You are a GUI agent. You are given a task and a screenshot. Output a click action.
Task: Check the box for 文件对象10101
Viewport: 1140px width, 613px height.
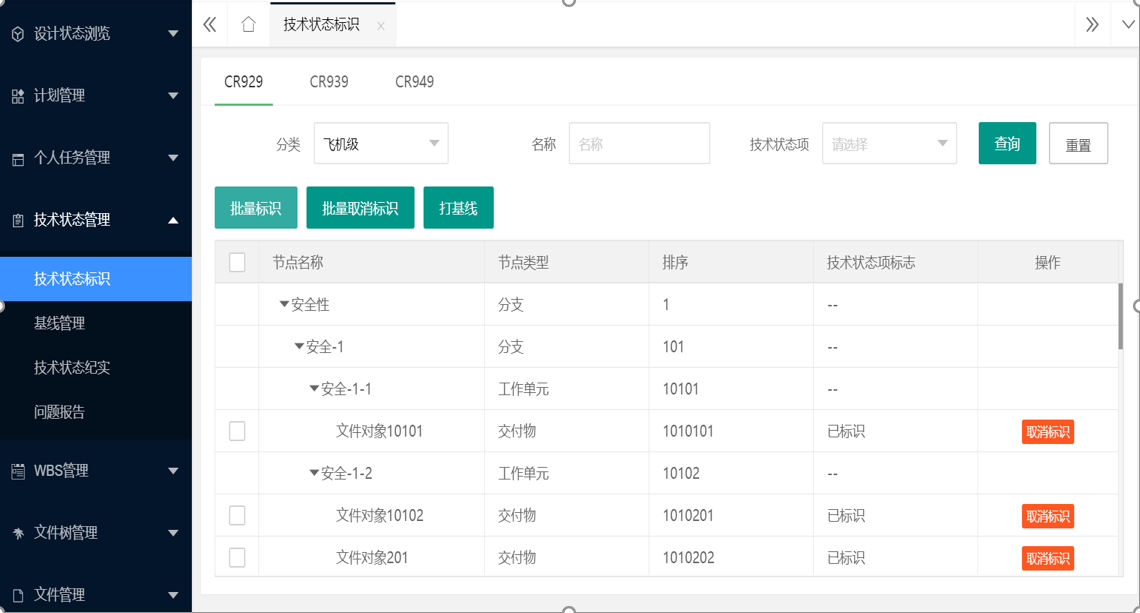click(237, 431)
